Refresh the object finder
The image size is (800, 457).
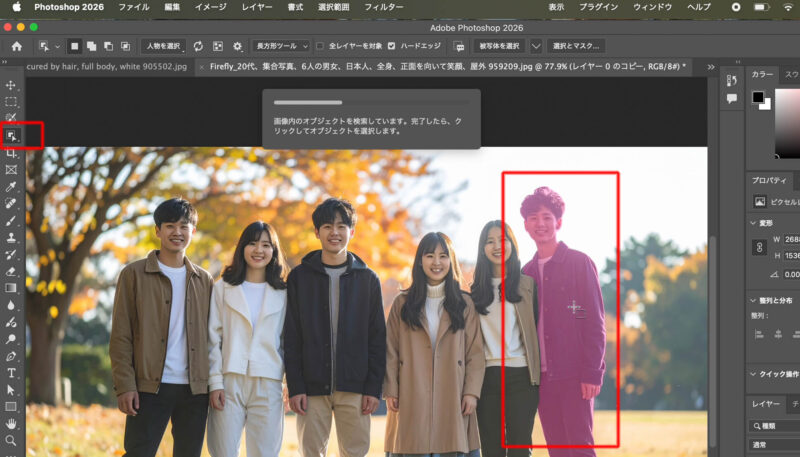coord(198,46)
